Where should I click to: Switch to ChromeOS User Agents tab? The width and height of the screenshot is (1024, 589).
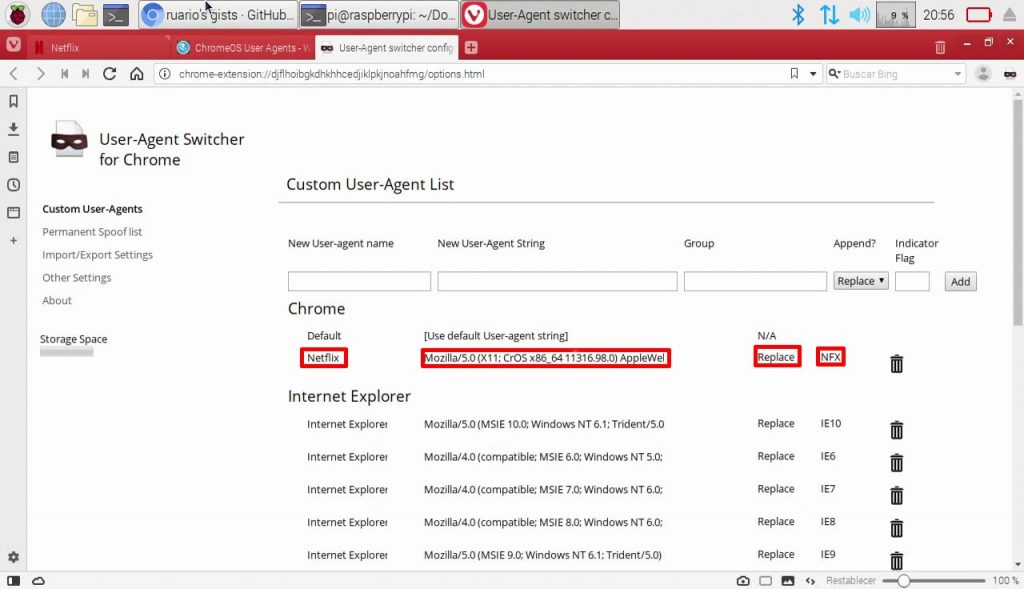pos(243,47)
